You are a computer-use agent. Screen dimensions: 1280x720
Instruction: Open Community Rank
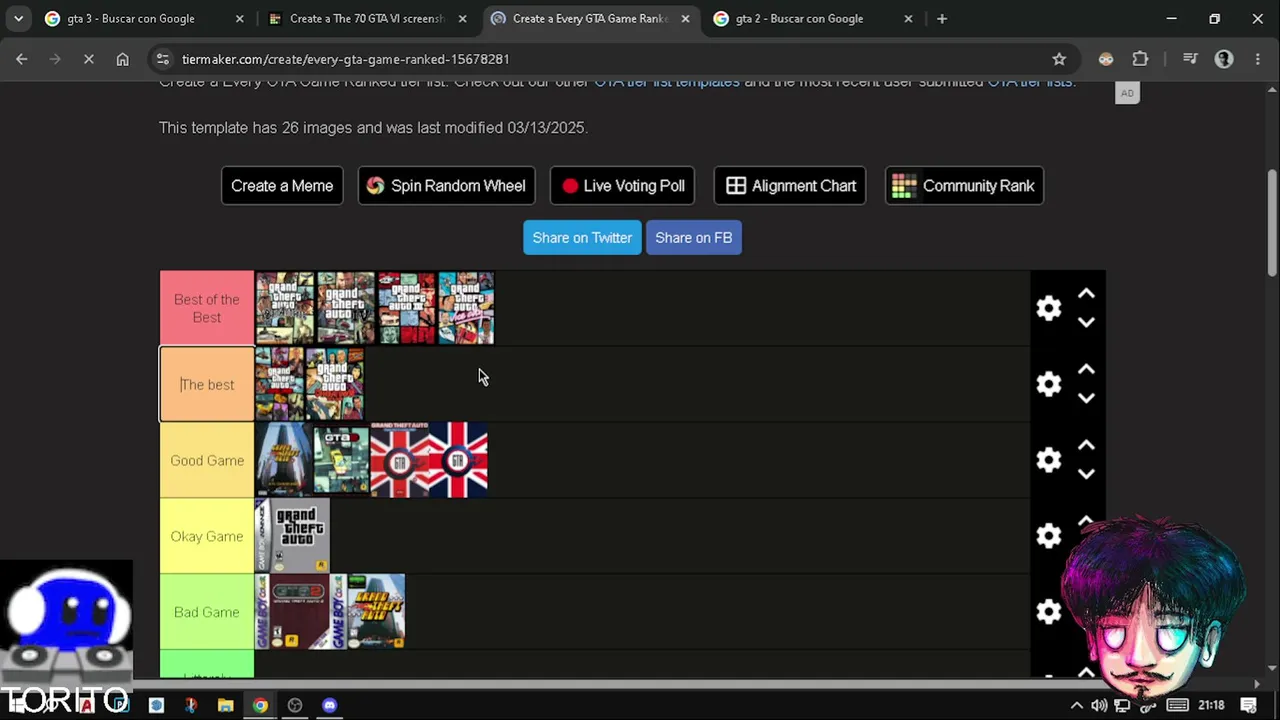pos(964,185)
